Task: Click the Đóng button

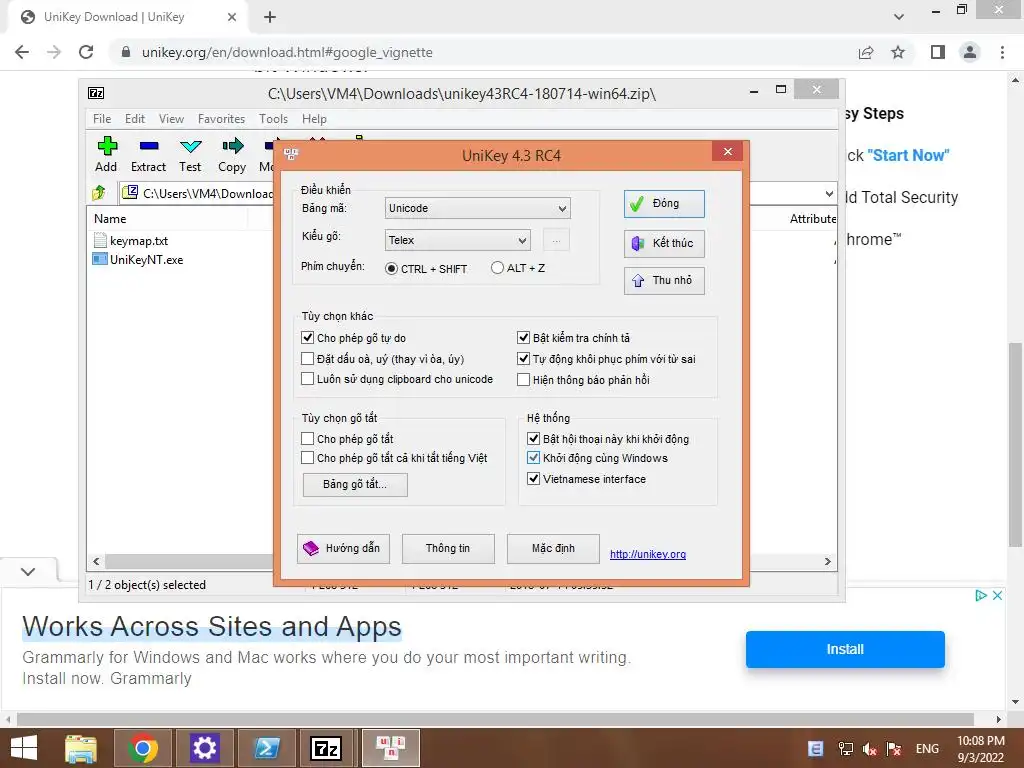Action: tap(664, 204)
